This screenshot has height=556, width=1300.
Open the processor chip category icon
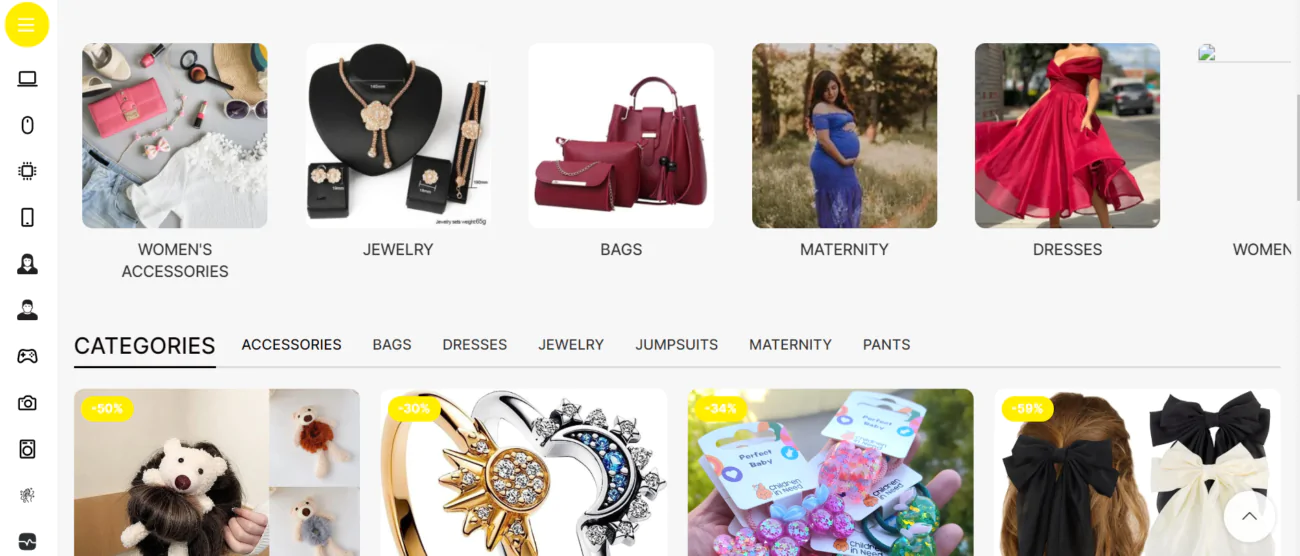coord(27,171)
